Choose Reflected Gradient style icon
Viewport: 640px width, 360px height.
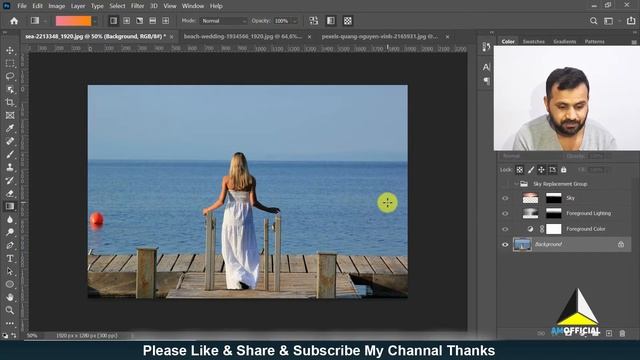click(x=153, y=21)
